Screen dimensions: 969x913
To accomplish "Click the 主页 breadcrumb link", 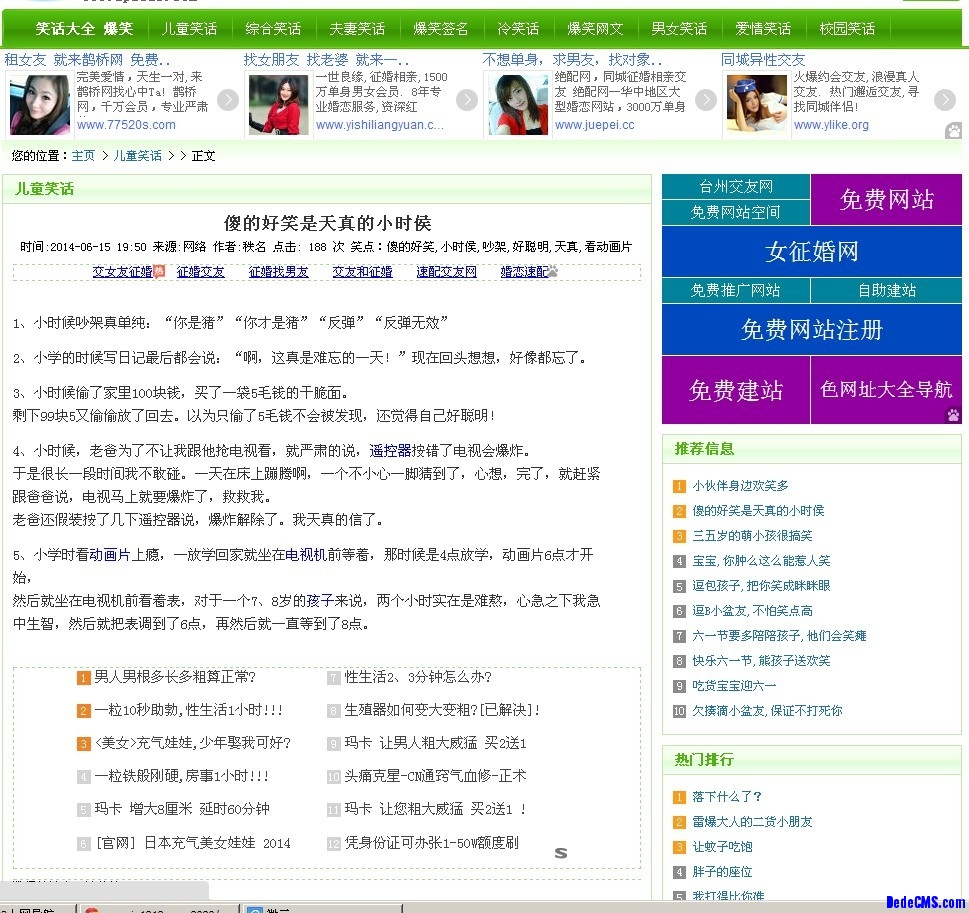I will (x=83, y=156).
